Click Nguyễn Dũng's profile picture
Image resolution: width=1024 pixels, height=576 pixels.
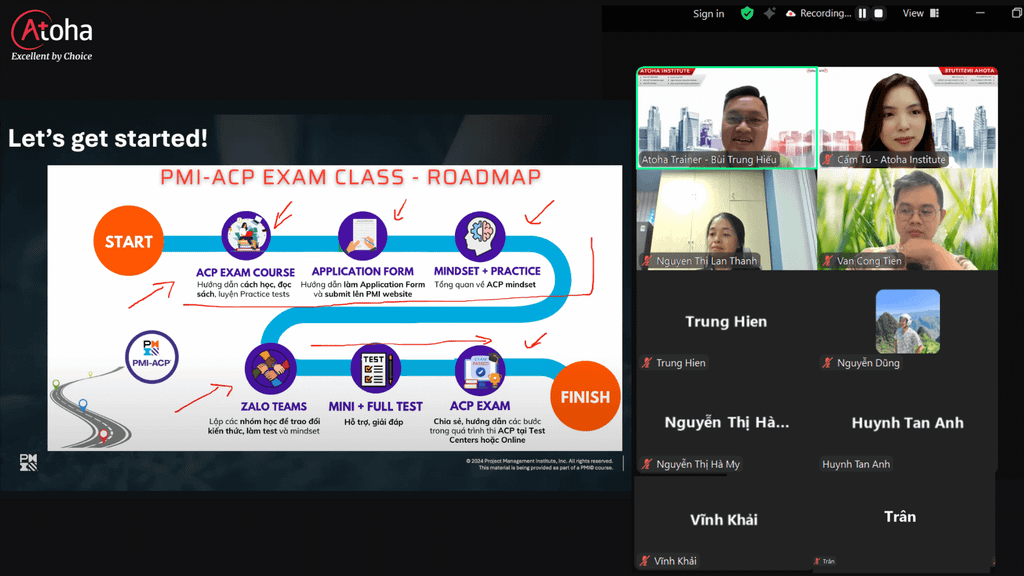(908, 321)
